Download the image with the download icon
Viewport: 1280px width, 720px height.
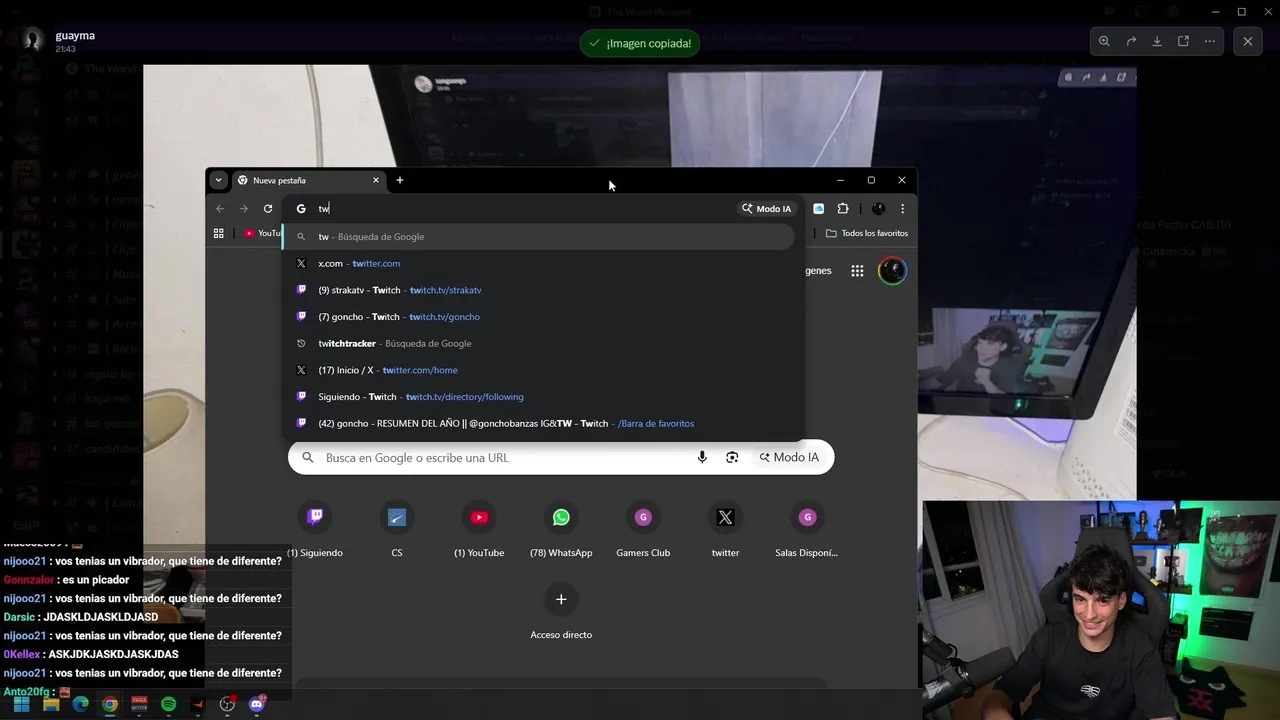1157,41
